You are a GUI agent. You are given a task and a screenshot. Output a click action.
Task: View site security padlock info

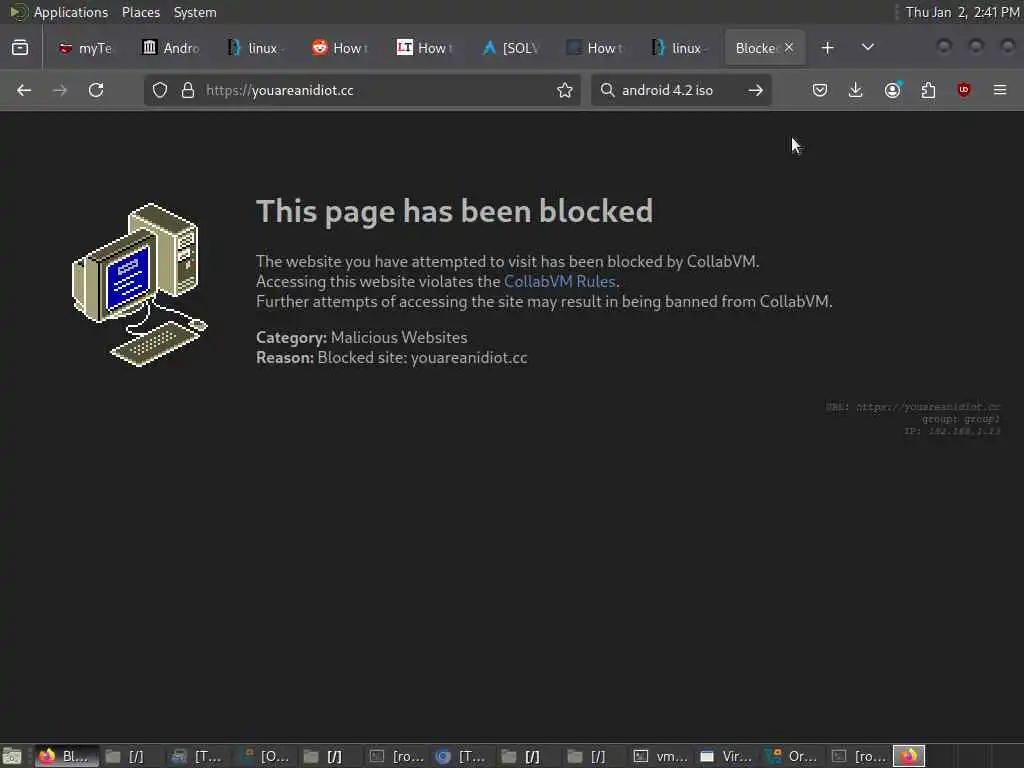click(188, 90)
